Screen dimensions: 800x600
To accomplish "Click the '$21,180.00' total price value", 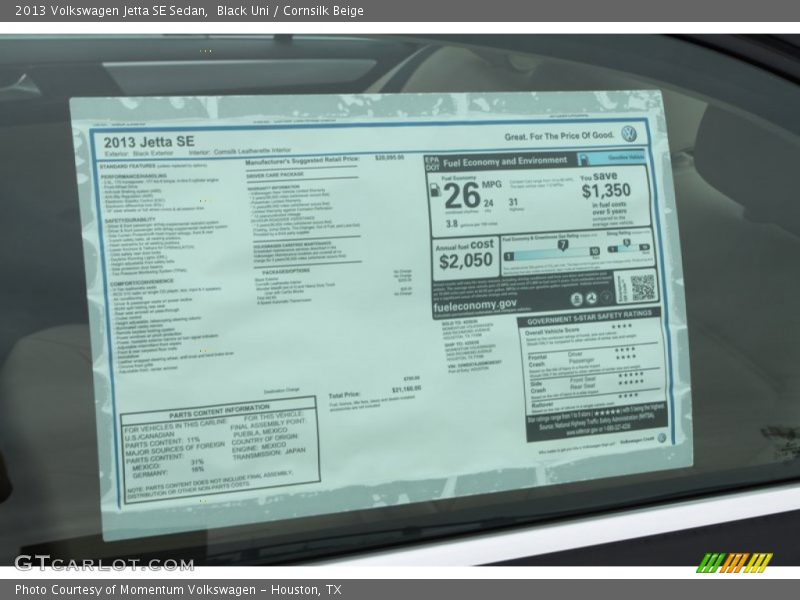I will click(x=406, y=389).
